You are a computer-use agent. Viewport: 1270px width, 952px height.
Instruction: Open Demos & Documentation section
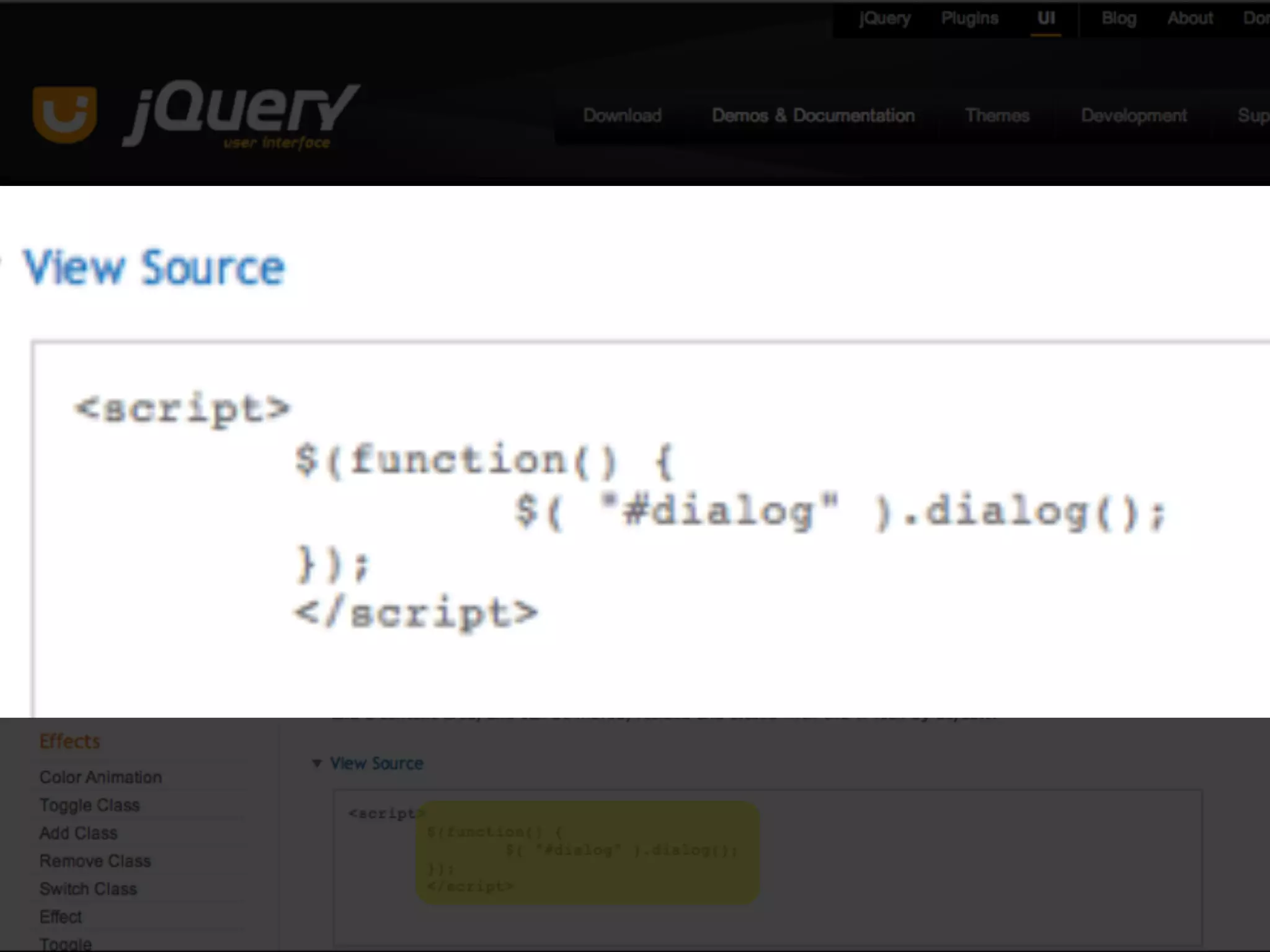(x=813, y=116)
